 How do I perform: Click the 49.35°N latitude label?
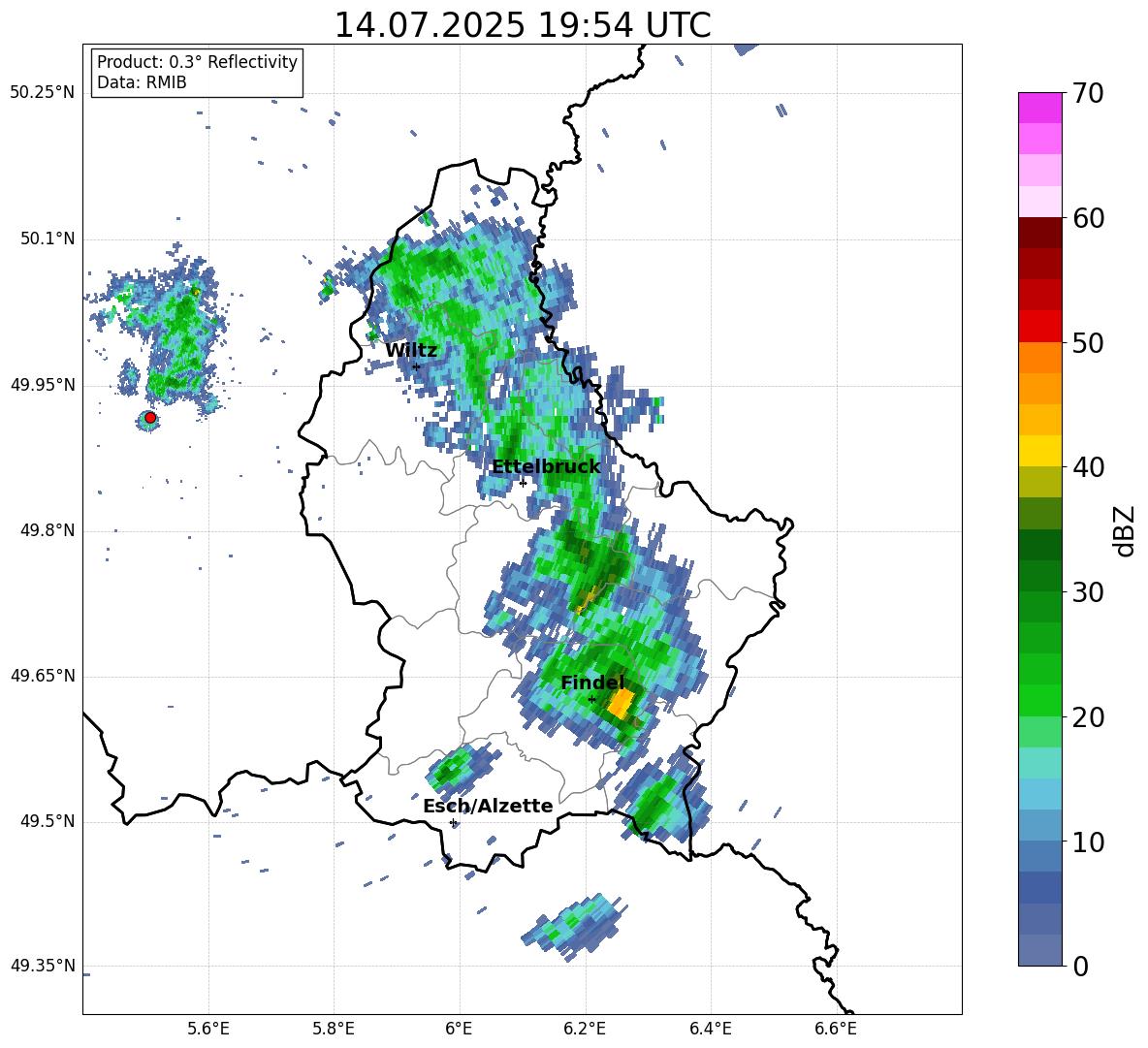click(43, 966)
